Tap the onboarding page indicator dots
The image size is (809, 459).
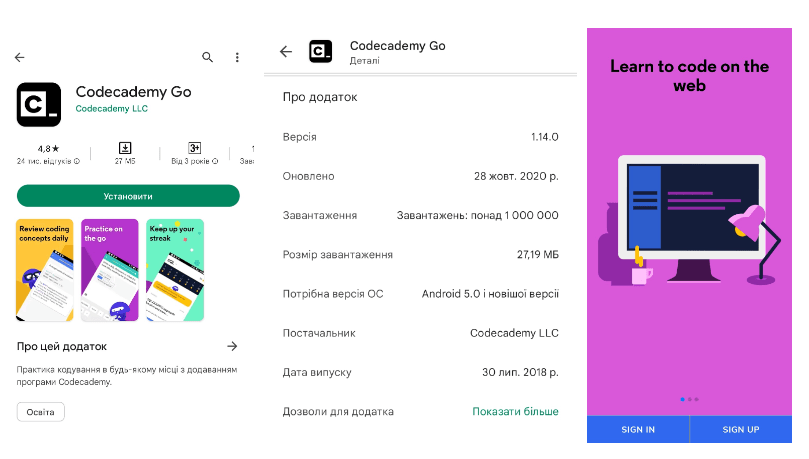pos(689,399)
